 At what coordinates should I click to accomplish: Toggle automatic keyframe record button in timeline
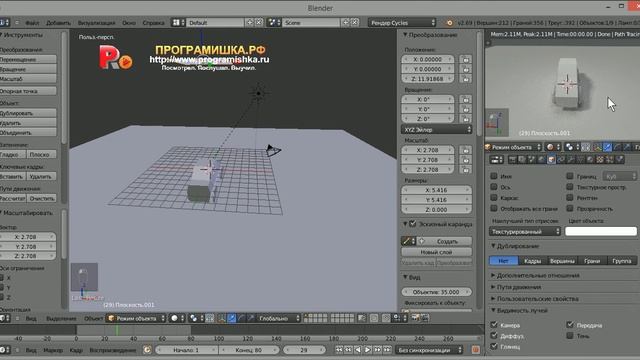click(476, 350)
